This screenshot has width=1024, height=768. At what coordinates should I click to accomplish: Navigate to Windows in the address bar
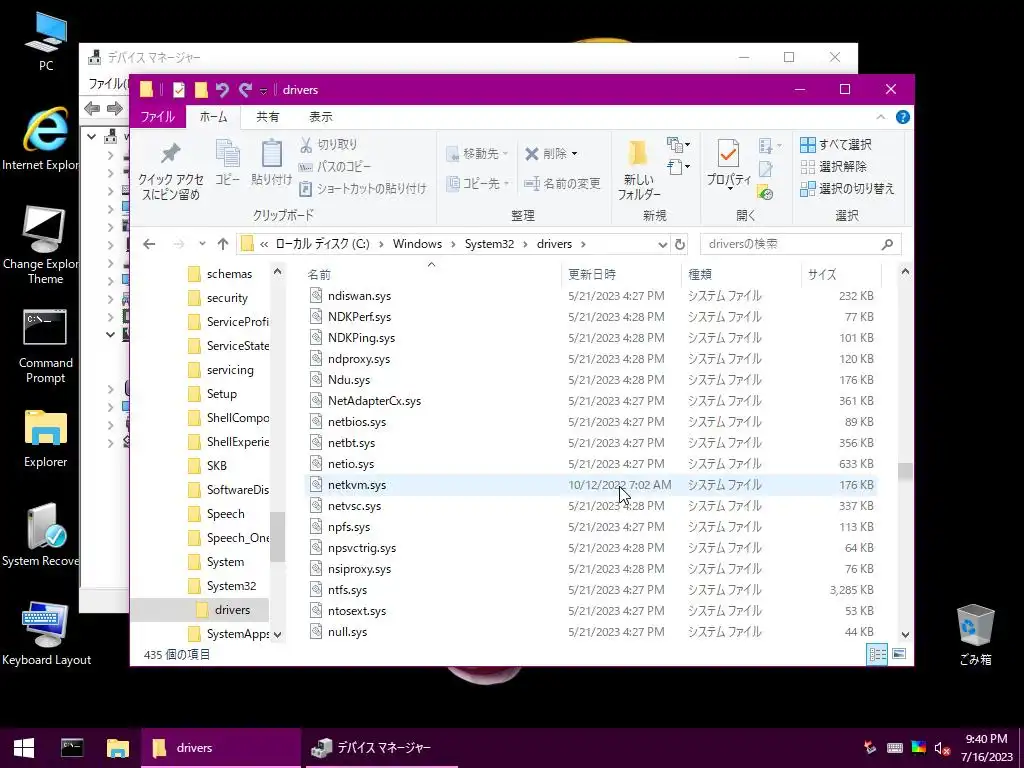[417, 244]
